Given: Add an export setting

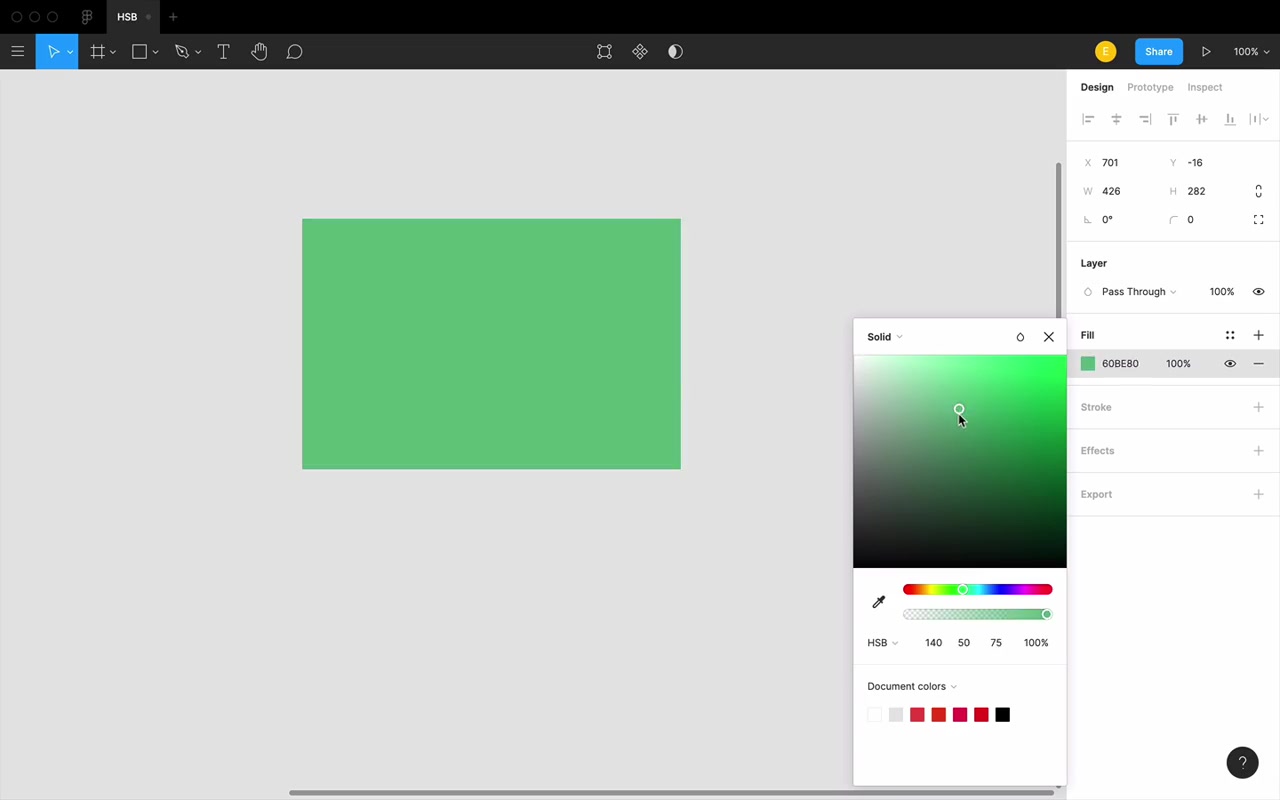Looking at the screenshot, I should [1258, 494].
